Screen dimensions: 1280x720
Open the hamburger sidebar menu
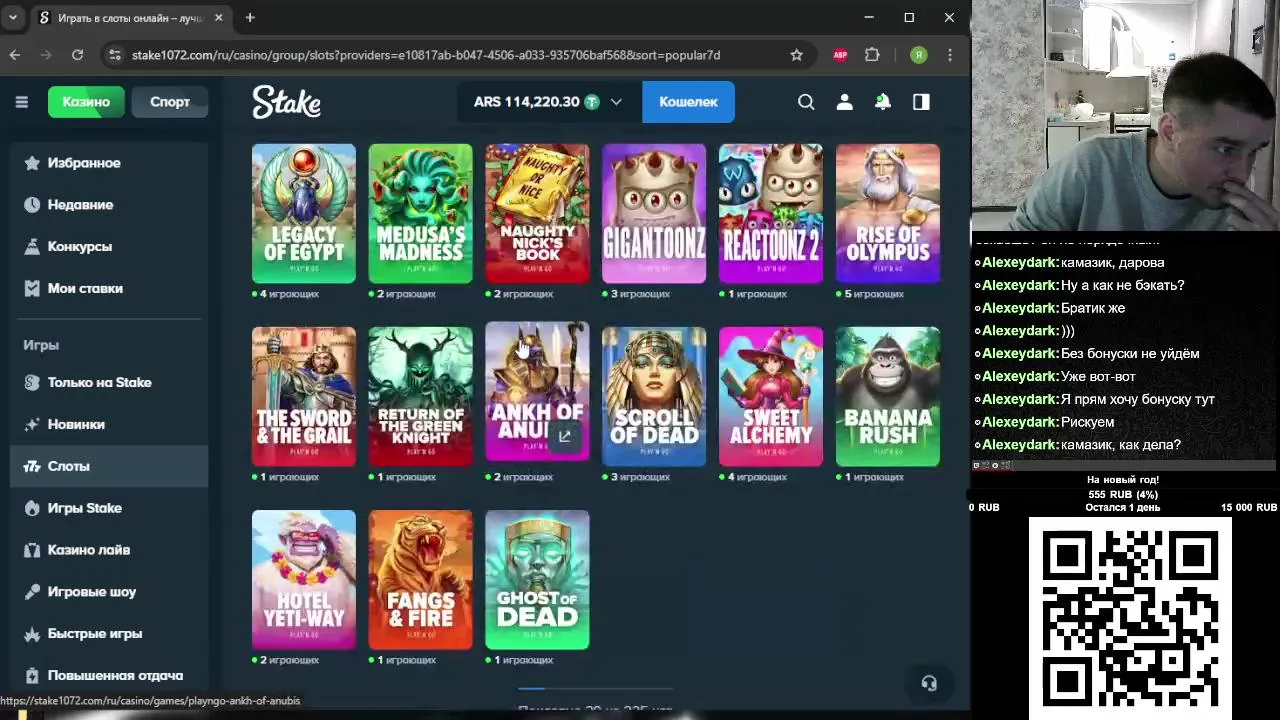[21, 102]
